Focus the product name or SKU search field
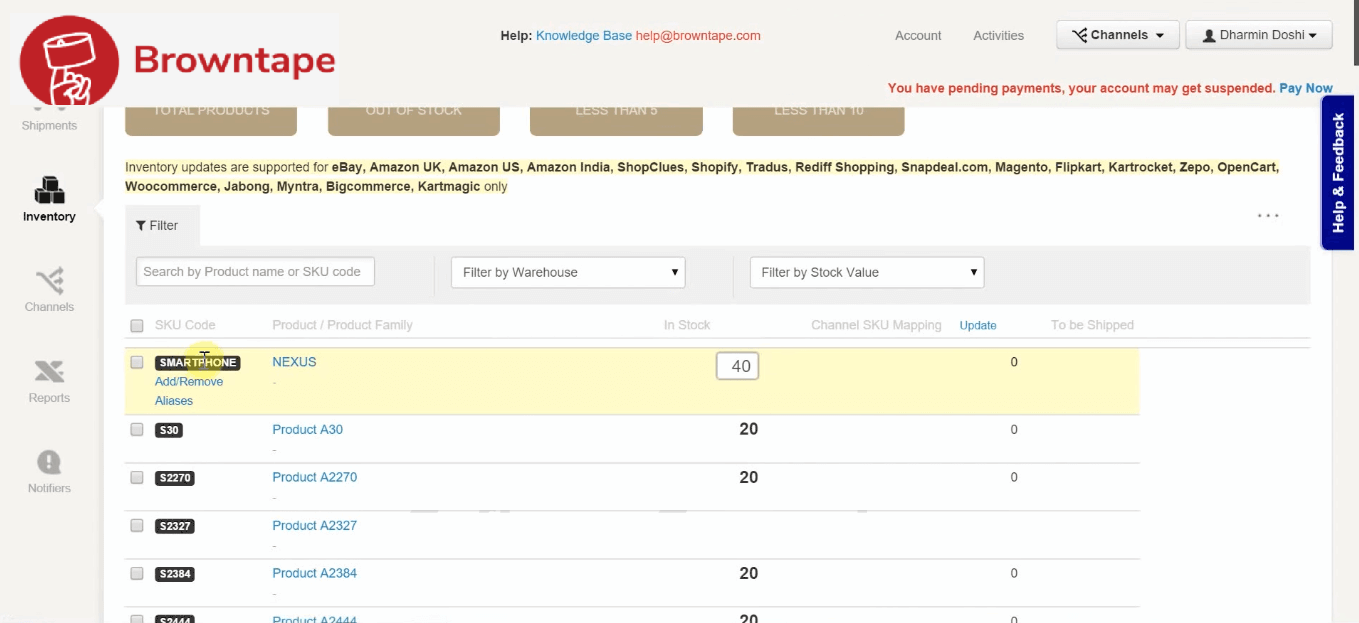Image resolution: width=1359 pixels, height=623 pixels. click(x=255, y=271)
